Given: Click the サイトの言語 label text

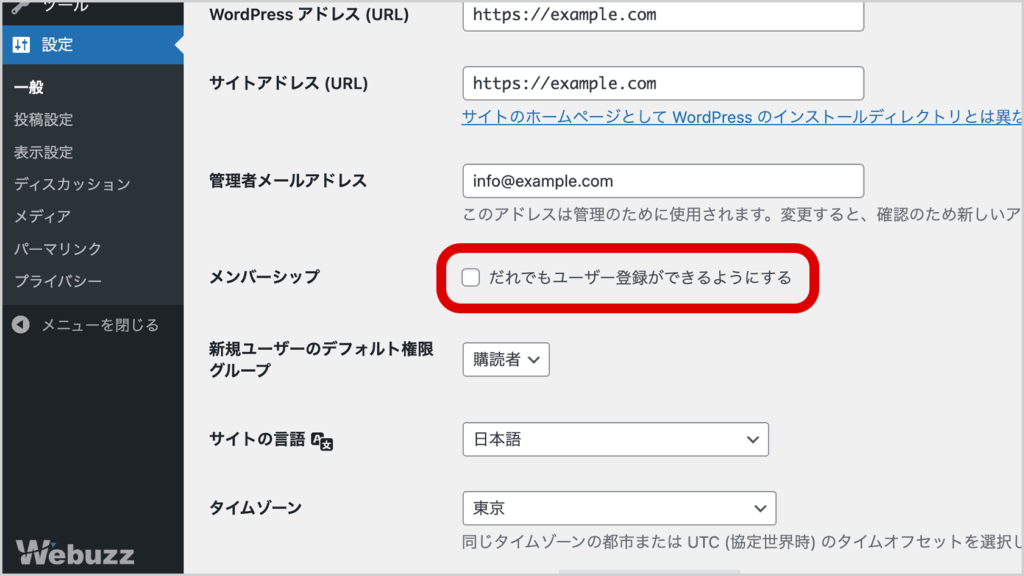Looking at the screenshot, I should click(x=257, y=439).
